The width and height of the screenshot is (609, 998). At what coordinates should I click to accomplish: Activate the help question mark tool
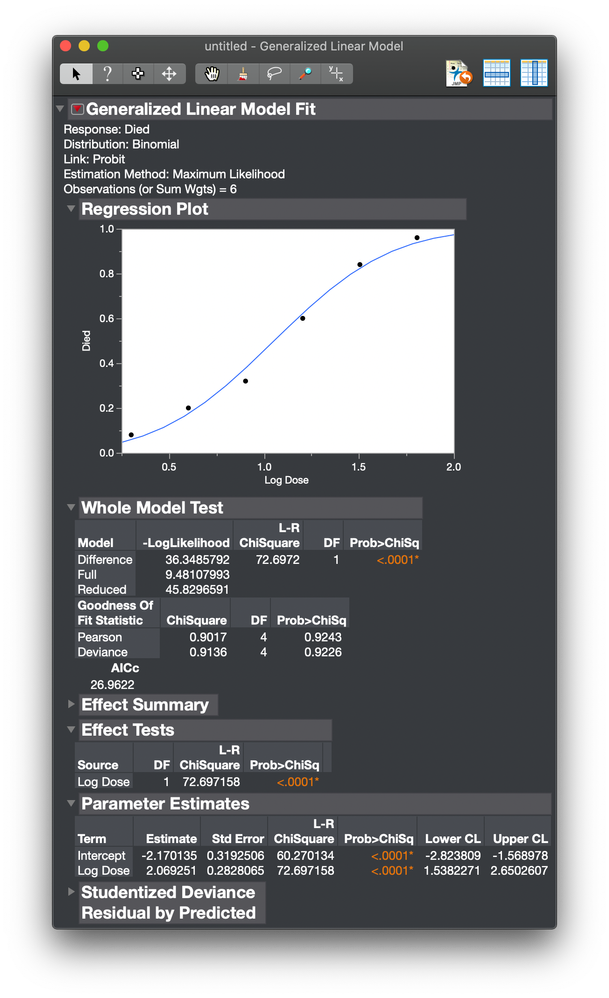[107, 73]
